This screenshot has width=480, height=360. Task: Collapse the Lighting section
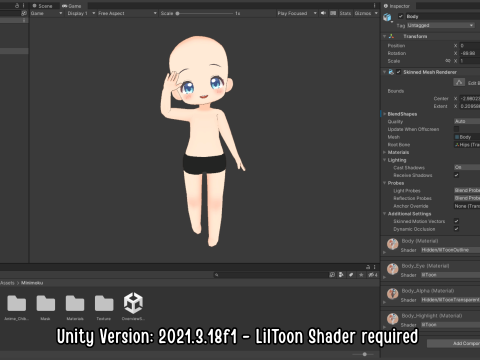[x=384, y=160]
